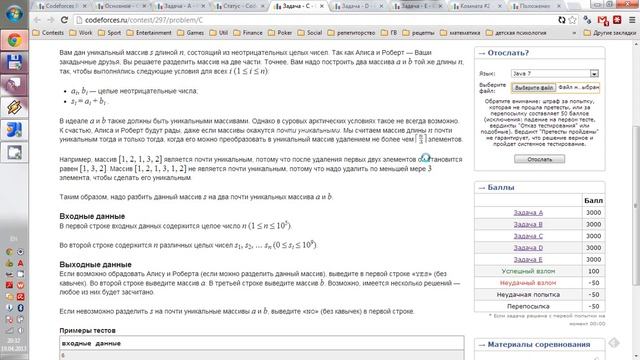Go forward with browser forward arrow
640x360 pixels.
(51, 20)
